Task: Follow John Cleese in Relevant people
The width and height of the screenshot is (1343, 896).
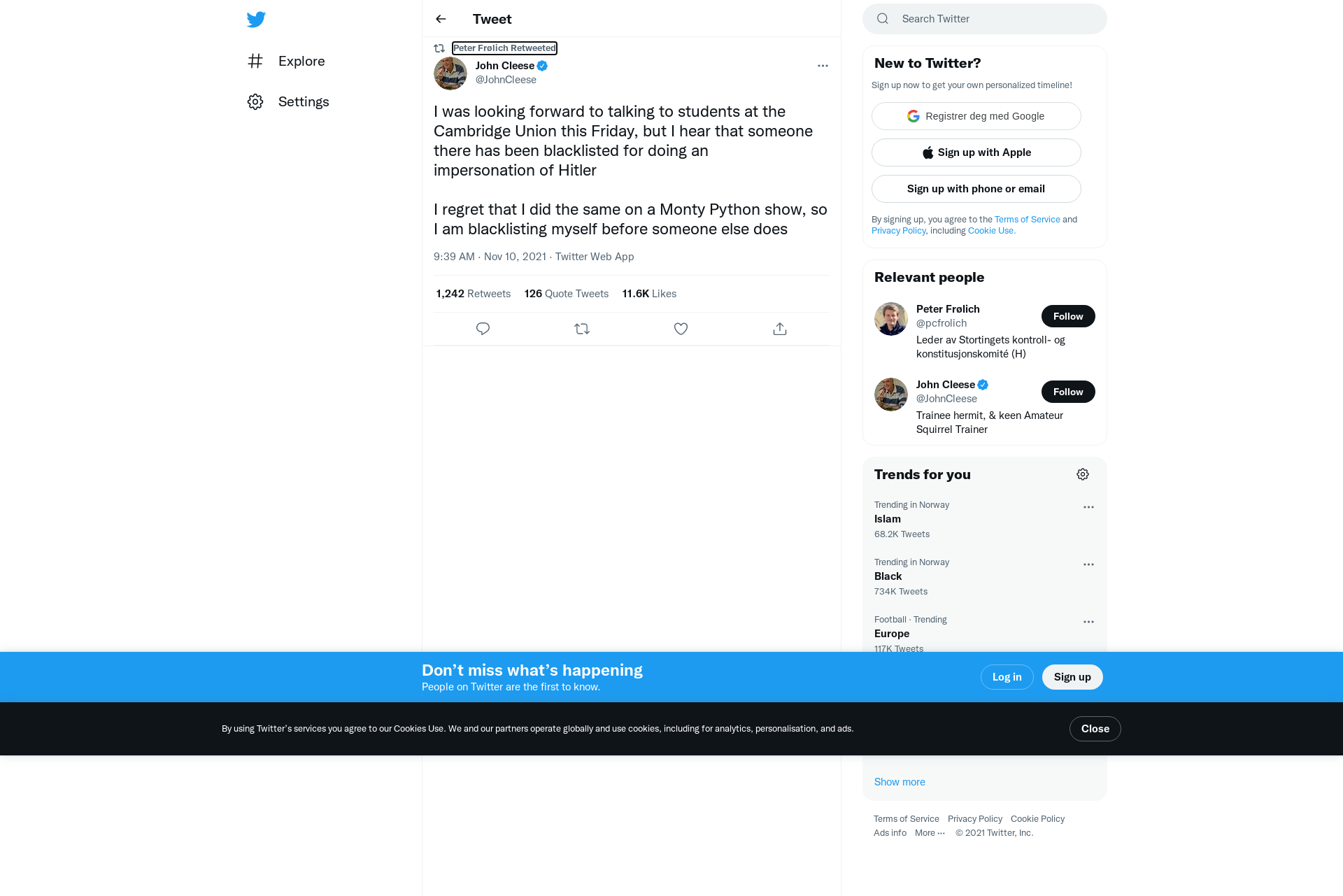Action: pos(1068,392)
